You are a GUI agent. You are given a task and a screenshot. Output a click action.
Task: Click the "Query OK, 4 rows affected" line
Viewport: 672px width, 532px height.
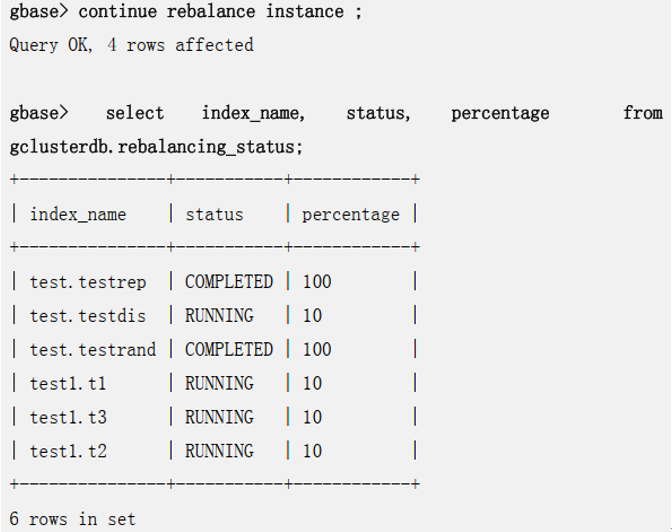[131, 45]
